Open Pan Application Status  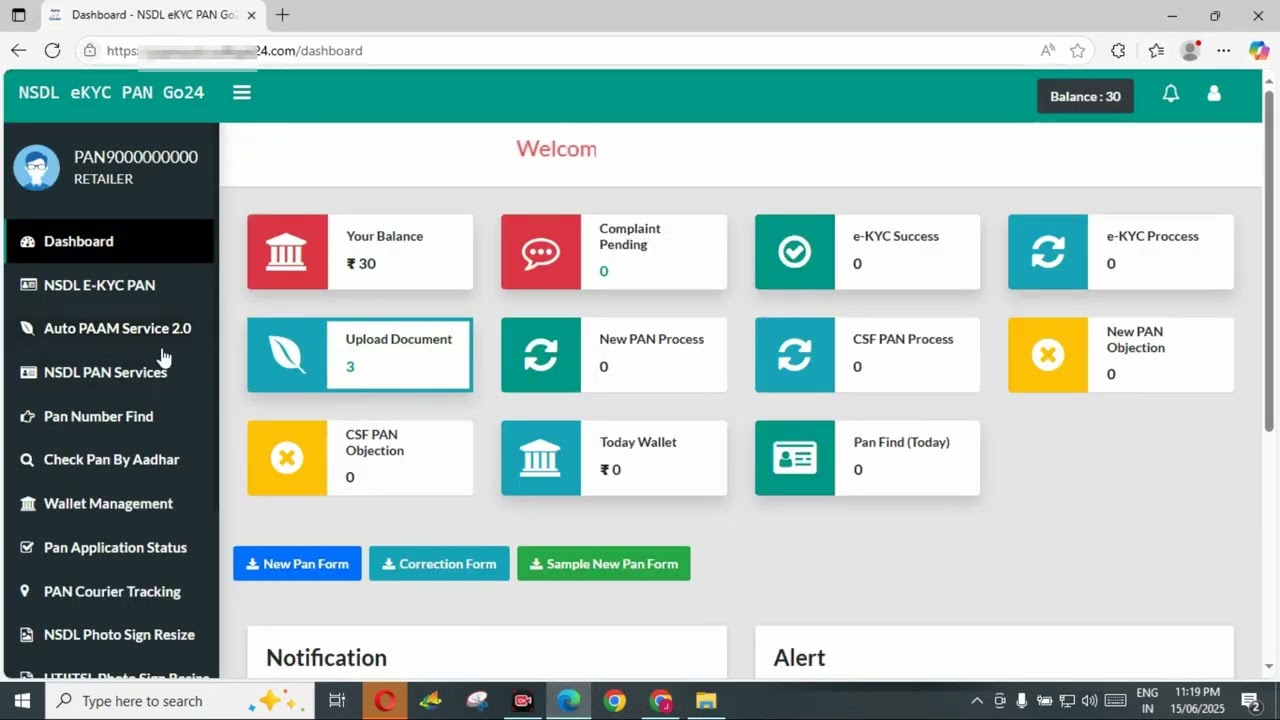(109, 548)
